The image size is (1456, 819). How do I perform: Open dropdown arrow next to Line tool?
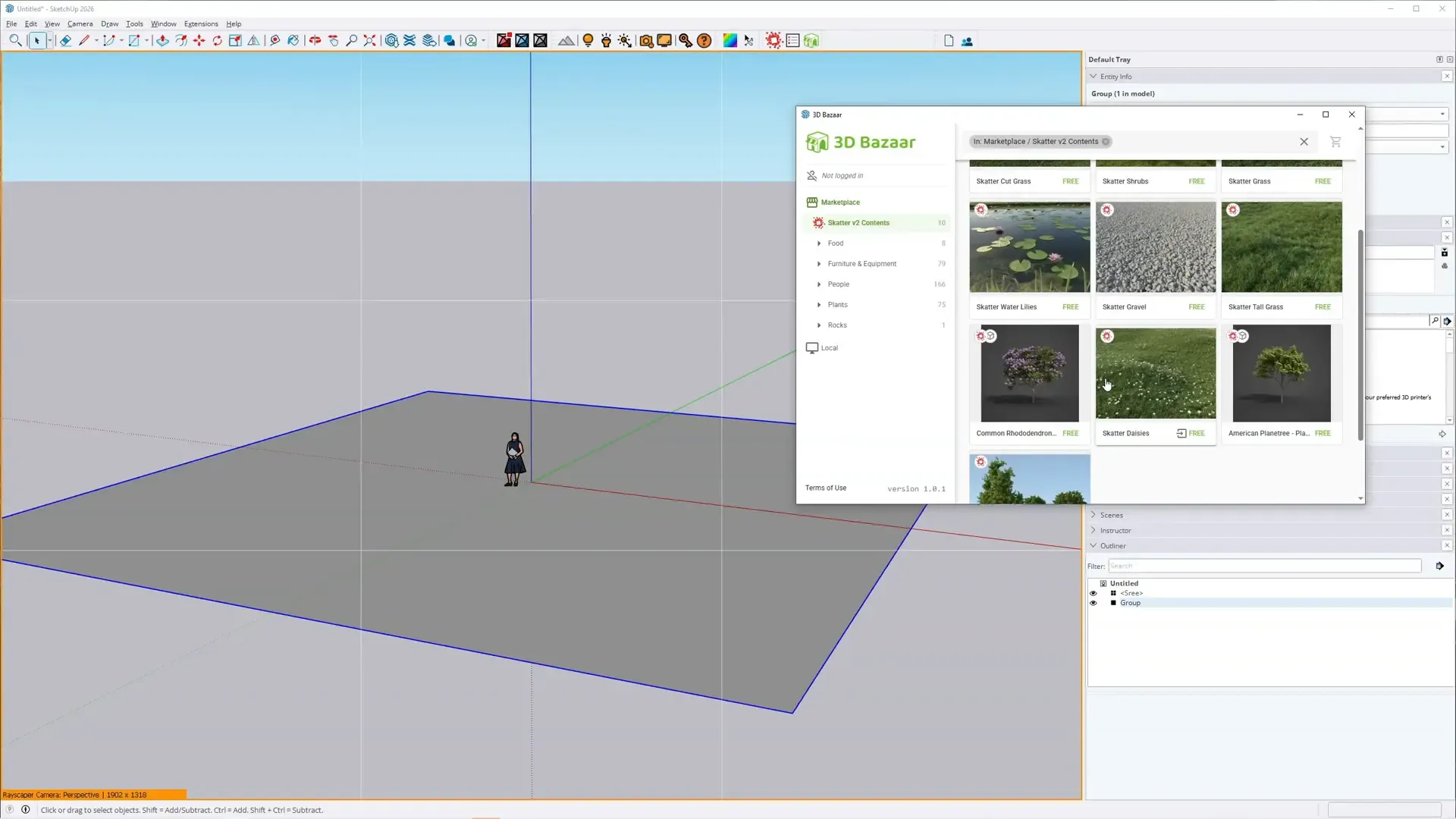(96, 41)
